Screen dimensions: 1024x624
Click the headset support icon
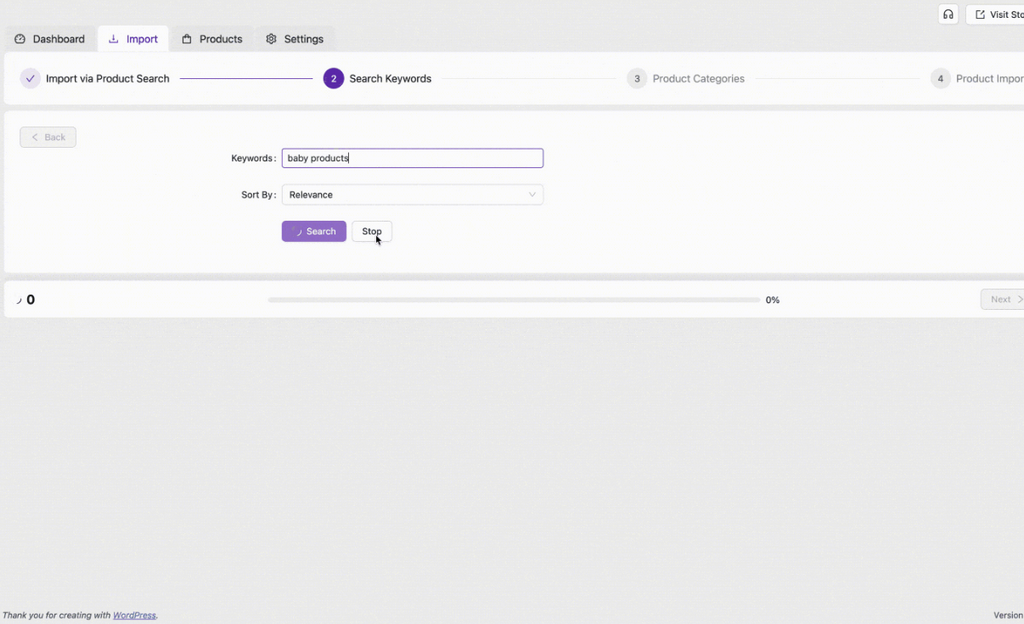pyautogui.click(x=948, y=14)
